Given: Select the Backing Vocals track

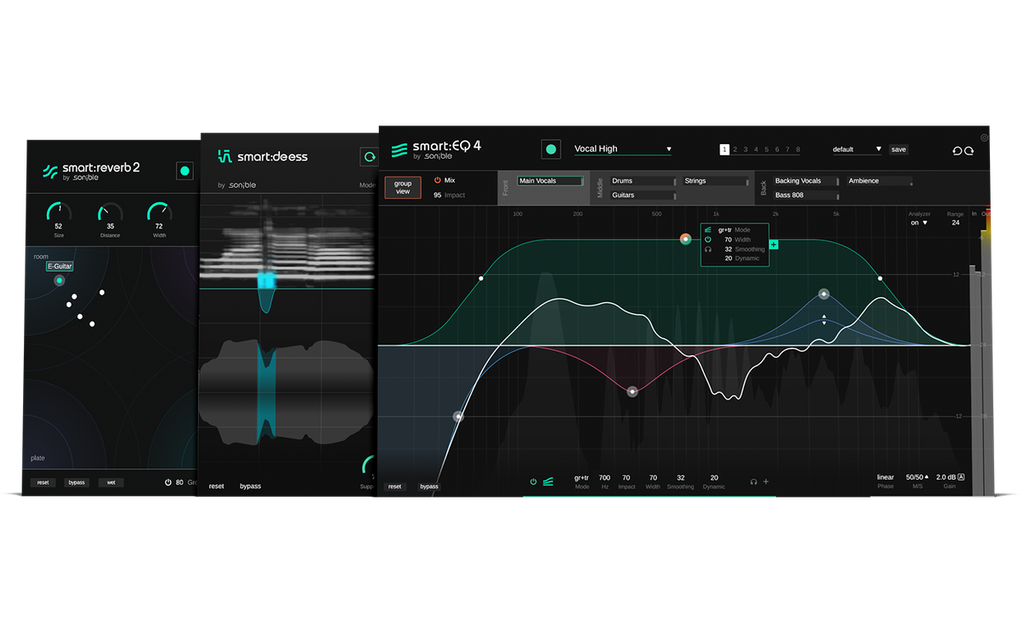Looking at the screenshot, I should click(807, 181).
